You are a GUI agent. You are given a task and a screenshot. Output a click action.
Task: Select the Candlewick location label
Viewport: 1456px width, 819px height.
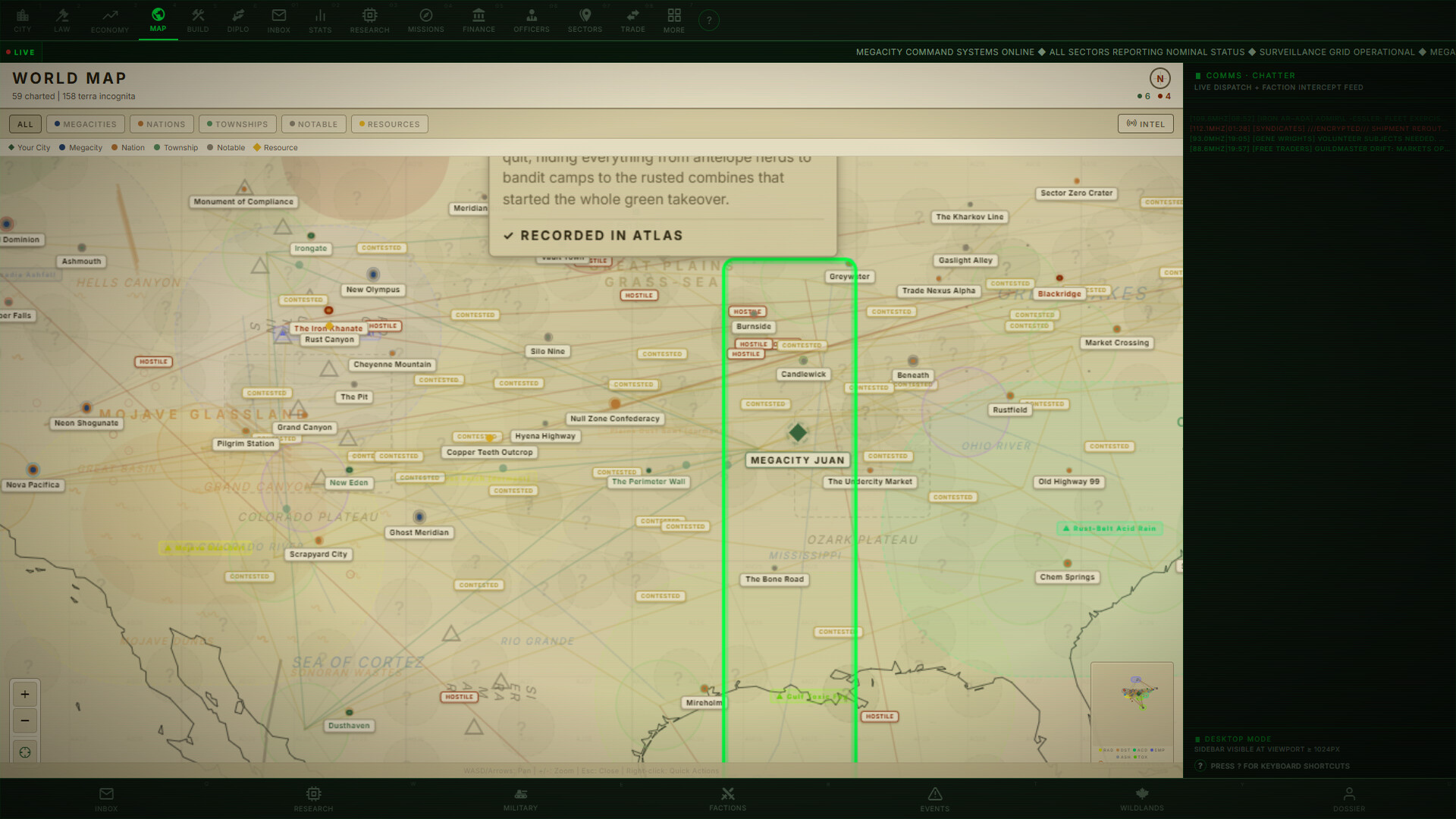click(x=803, y=375)
